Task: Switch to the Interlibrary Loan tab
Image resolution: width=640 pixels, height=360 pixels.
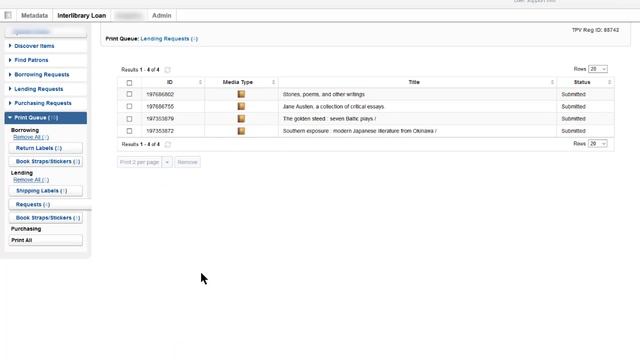Action: [82, 16]
